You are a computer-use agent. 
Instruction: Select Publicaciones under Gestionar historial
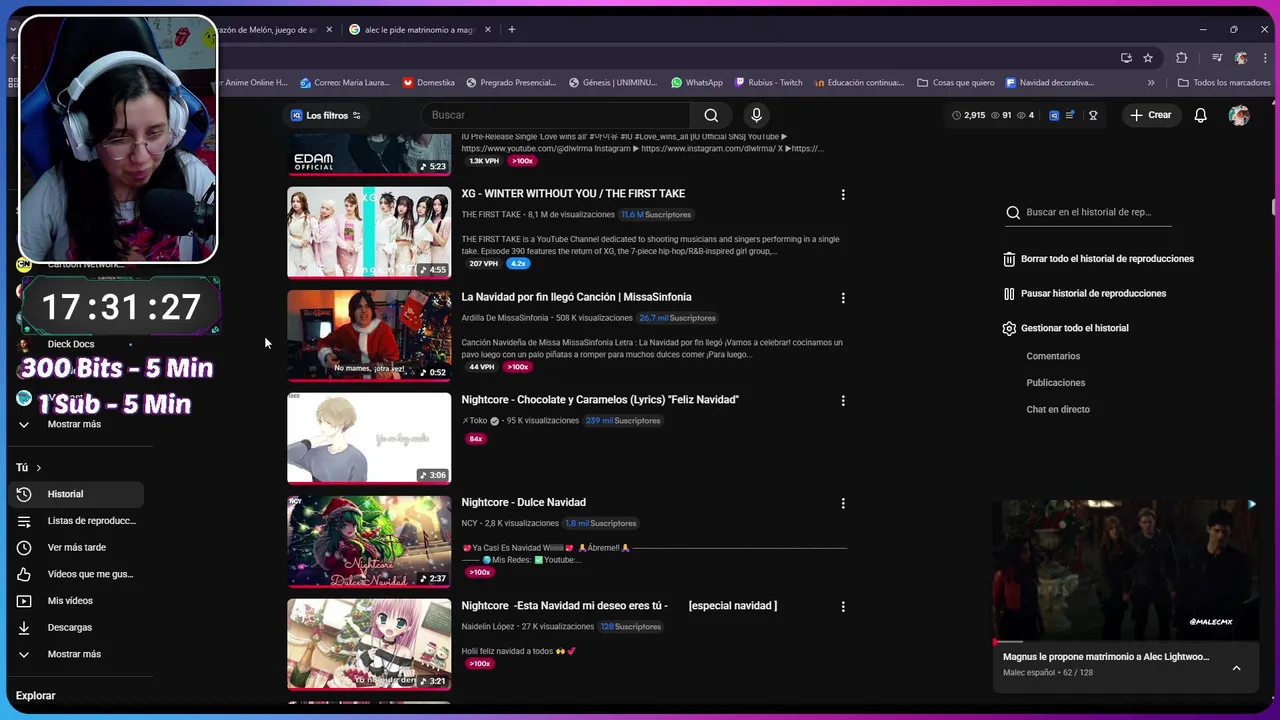pyautogui.click(x=1055, y=383)
